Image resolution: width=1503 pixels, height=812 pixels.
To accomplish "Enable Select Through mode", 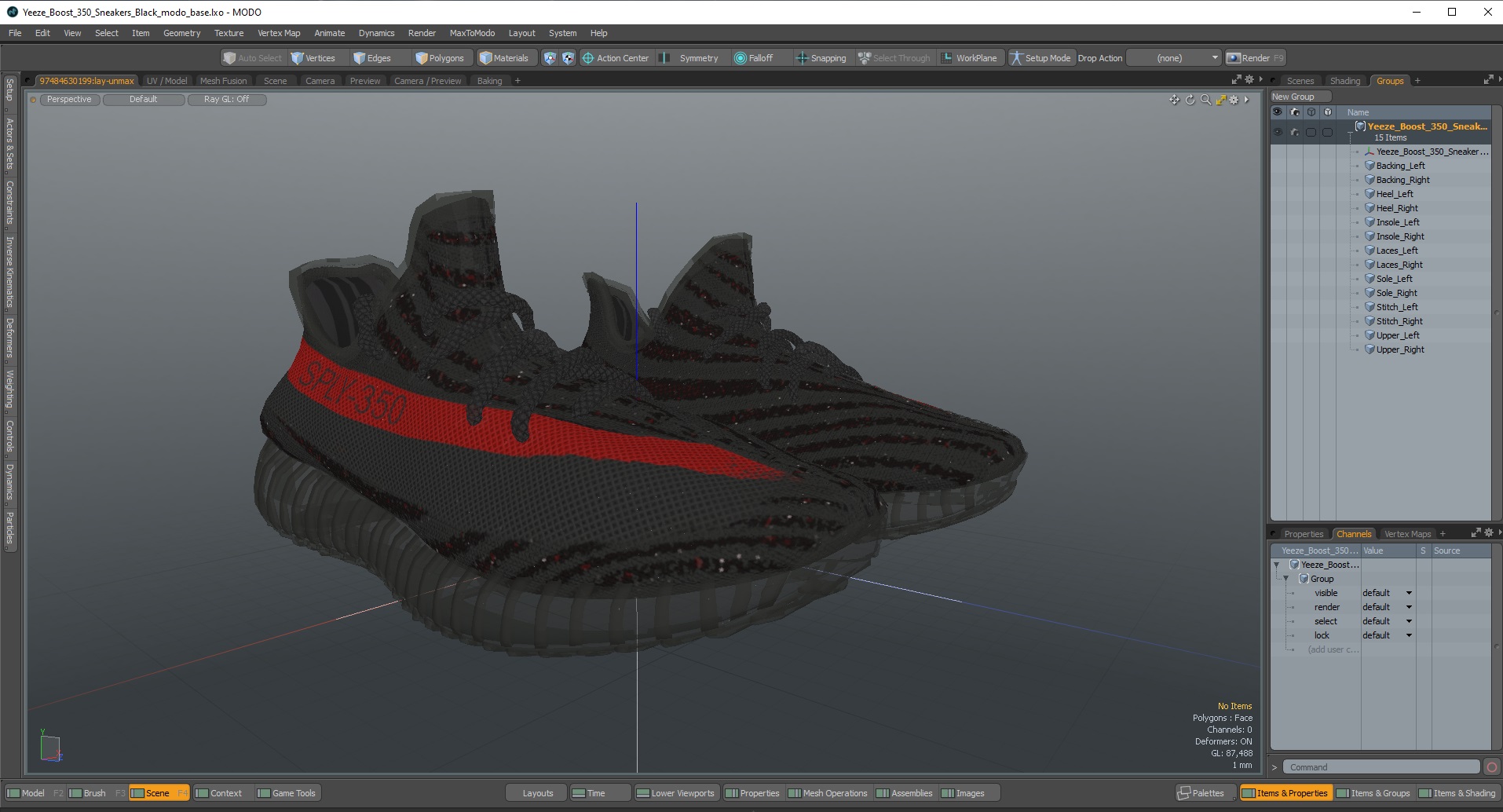I will (894, 58).
